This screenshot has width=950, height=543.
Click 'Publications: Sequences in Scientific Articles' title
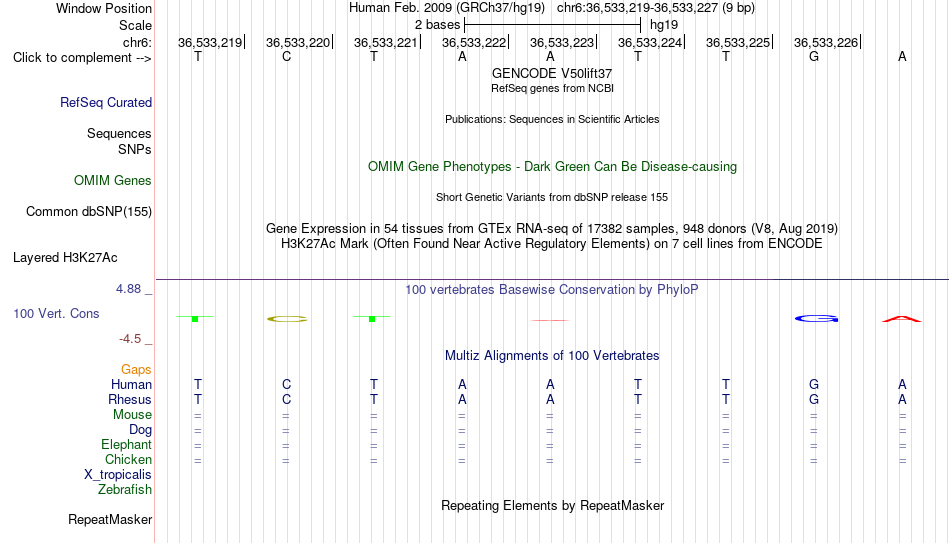(552, 119)
